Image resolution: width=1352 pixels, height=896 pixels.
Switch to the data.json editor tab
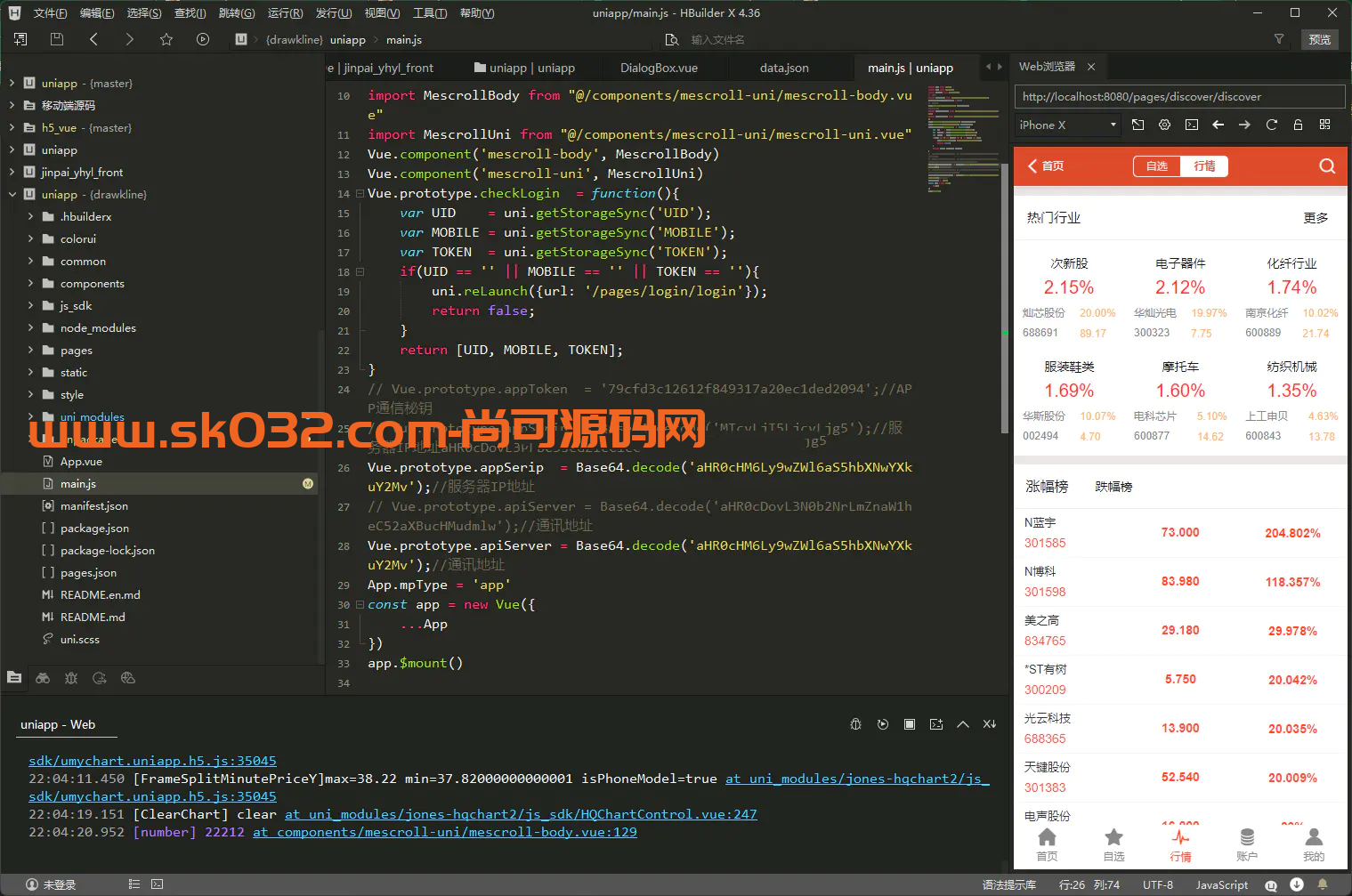pyautogui.click(x=784, y=68)
